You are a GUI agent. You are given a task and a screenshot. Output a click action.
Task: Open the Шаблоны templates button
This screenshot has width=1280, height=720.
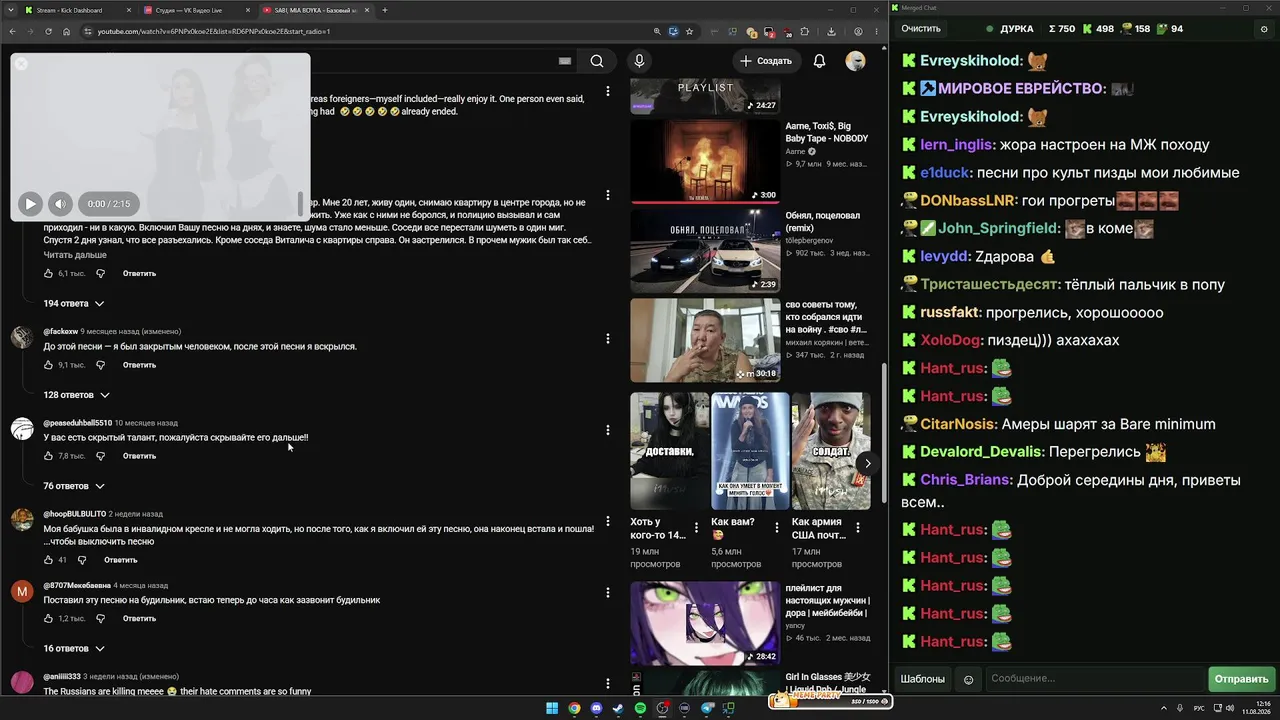coord(922,679)
